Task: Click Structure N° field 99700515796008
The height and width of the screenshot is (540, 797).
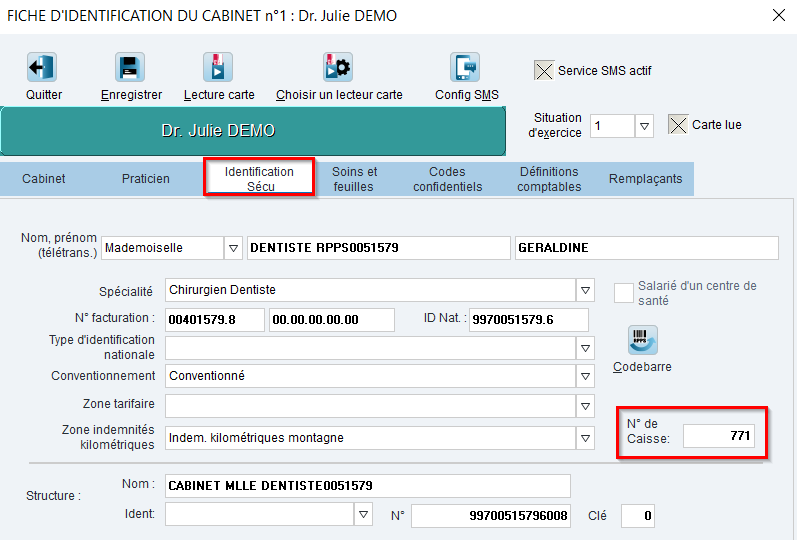Action: tap(491, 516)
